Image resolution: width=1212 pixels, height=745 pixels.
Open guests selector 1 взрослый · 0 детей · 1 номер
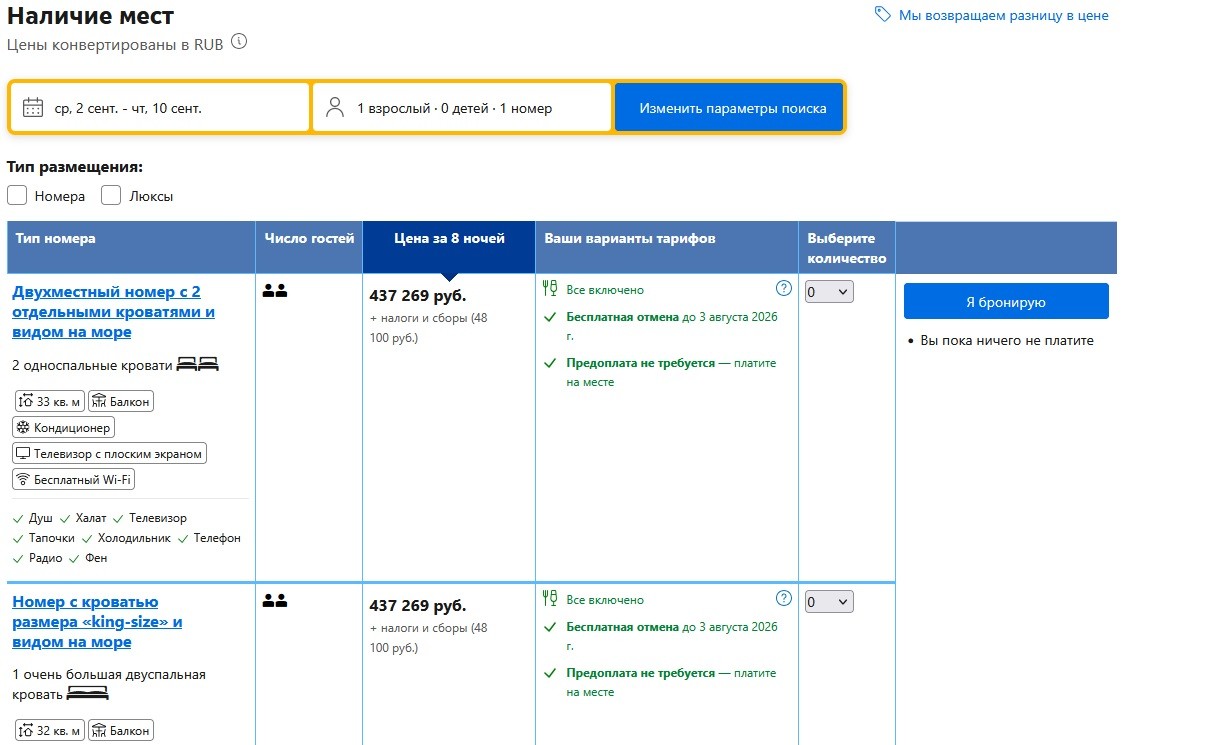pyautogui.click(x=462, y=107)
